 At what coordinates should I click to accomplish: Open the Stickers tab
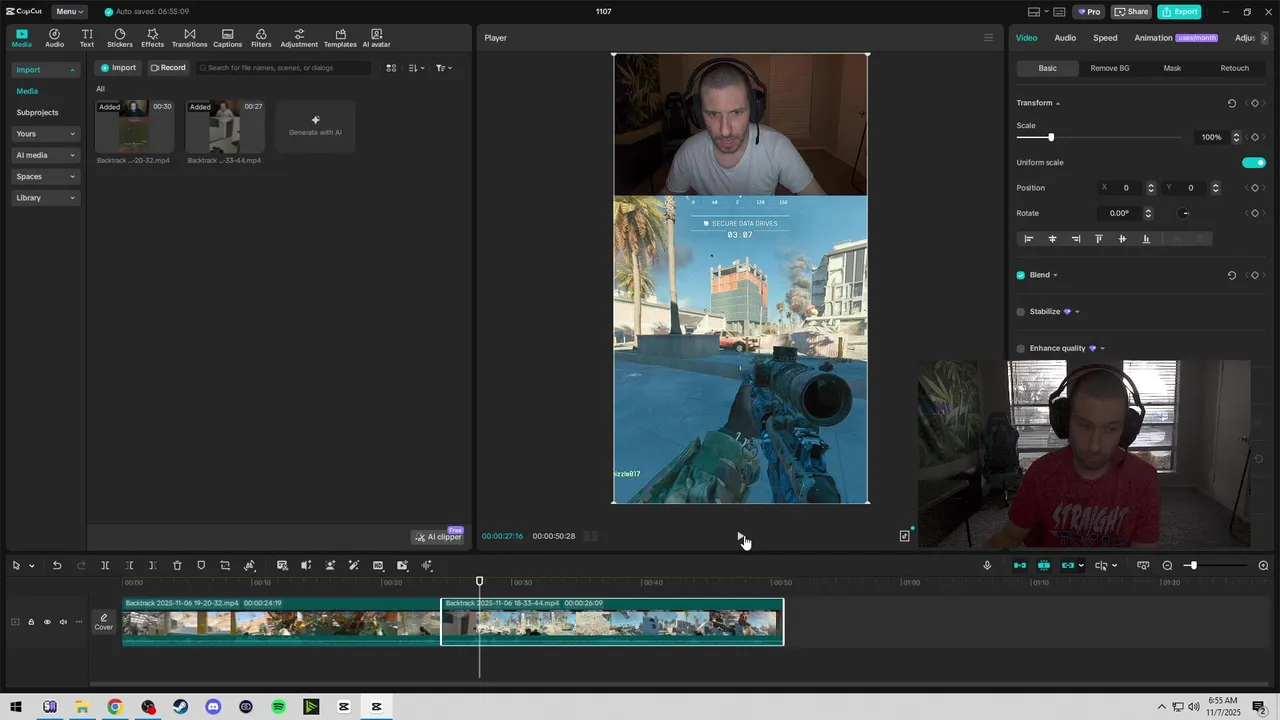coord(120,38)
